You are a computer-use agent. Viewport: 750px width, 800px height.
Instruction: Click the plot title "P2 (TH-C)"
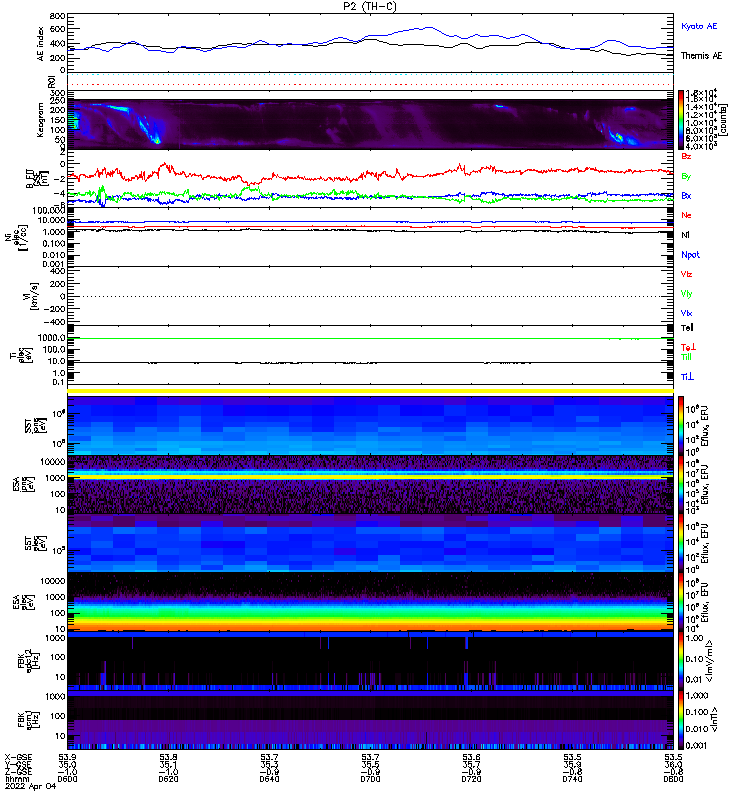(x=370, y=6)
